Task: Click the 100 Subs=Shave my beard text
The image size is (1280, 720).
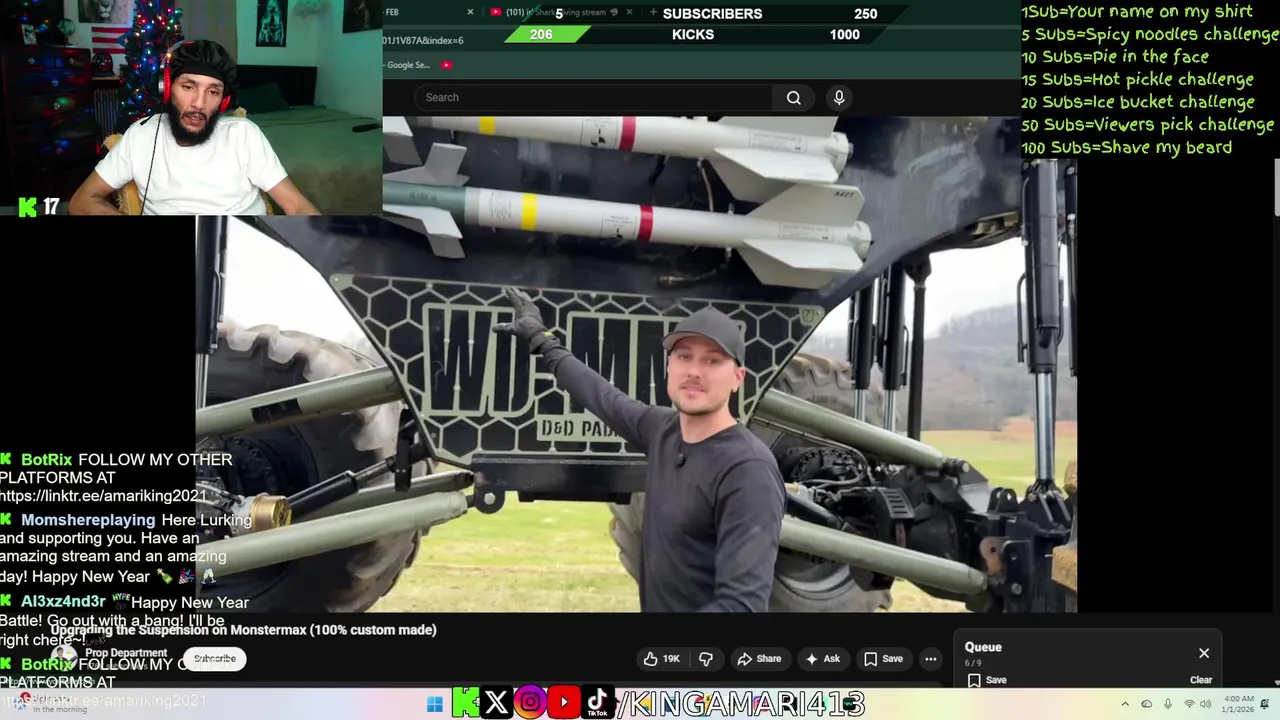Action: point(1126,148)
